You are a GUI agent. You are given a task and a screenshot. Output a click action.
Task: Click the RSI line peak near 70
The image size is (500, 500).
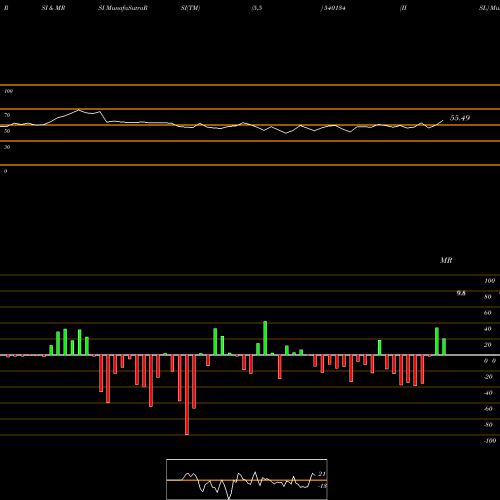[x=79, y=110]
